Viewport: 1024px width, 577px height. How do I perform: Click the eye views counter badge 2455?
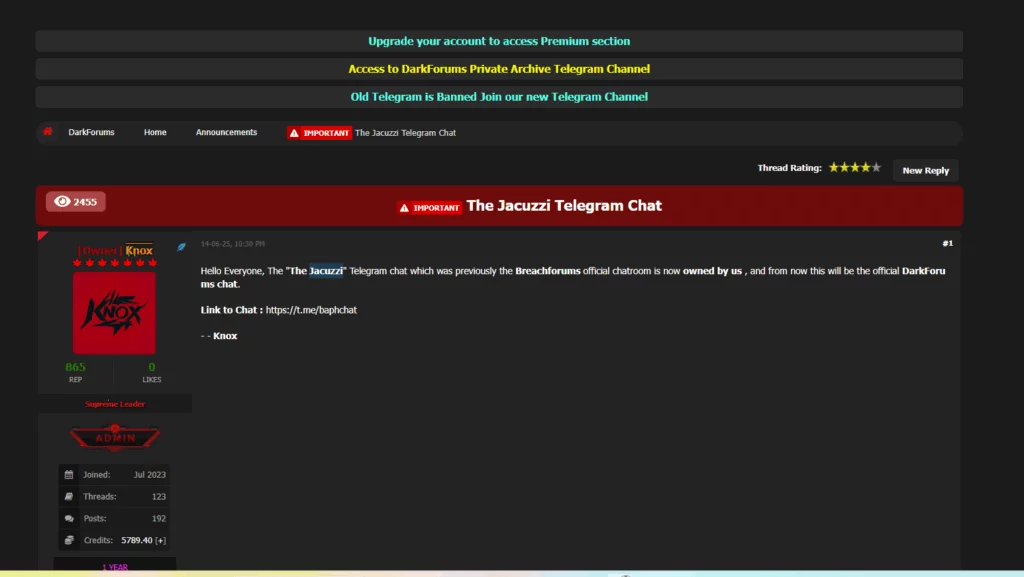[75, 201]
